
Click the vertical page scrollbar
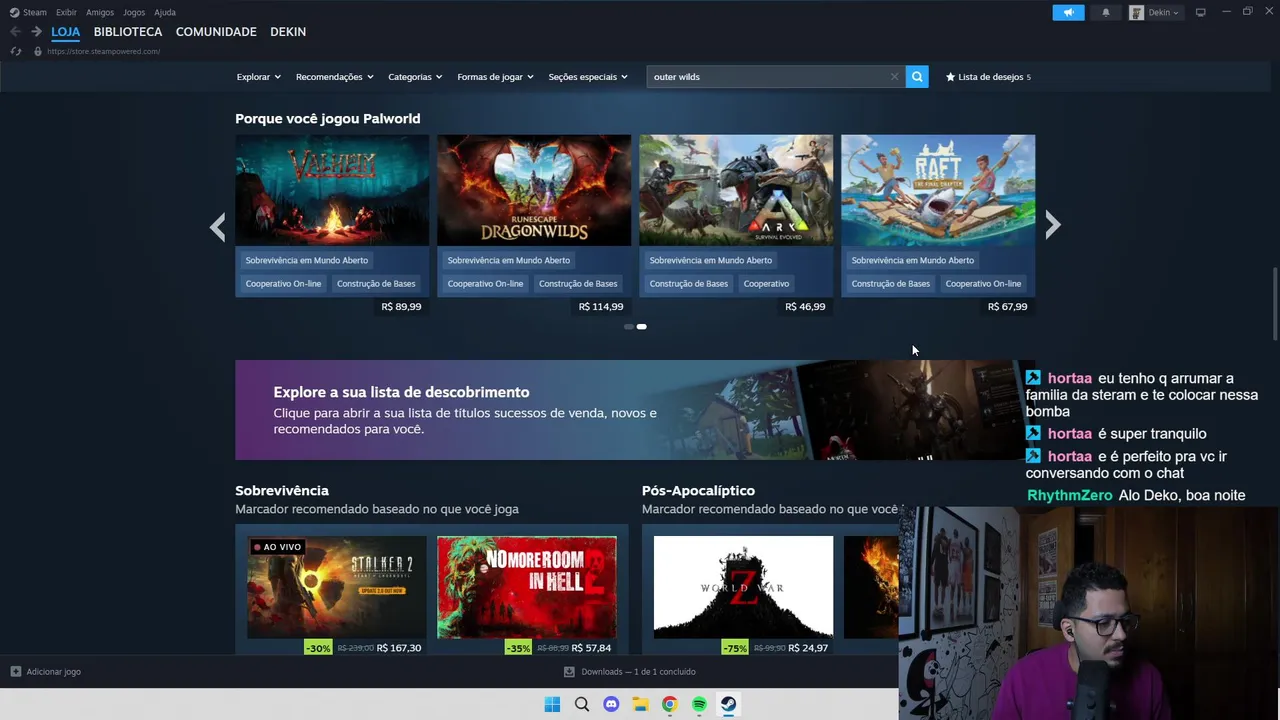pos(1274,304)
